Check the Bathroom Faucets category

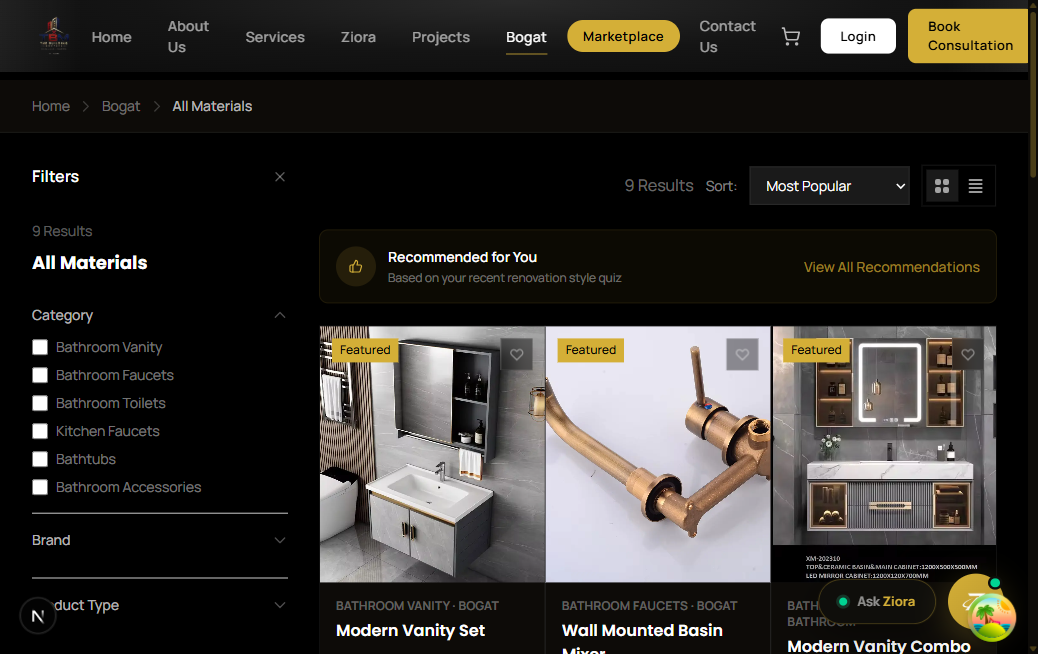pyautogui.click(x=40, y=375)
